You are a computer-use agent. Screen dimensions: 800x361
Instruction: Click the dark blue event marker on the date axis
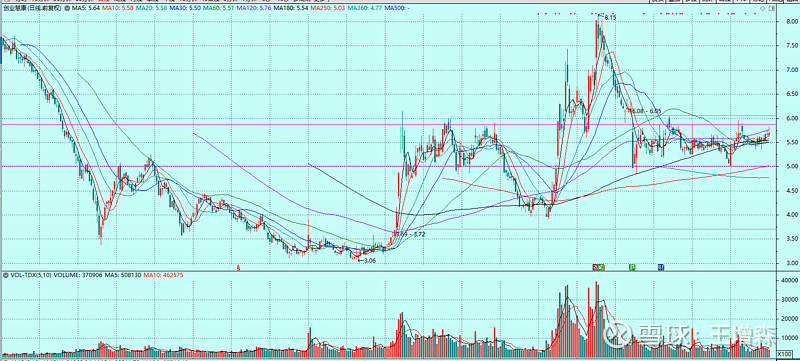pos(661,267)
